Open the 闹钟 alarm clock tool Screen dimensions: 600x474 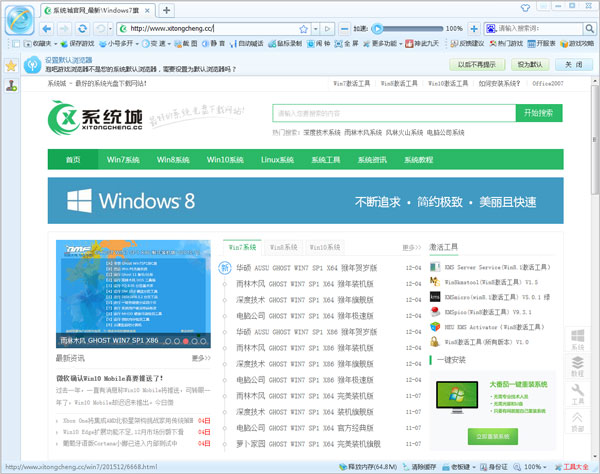[318, 44]
